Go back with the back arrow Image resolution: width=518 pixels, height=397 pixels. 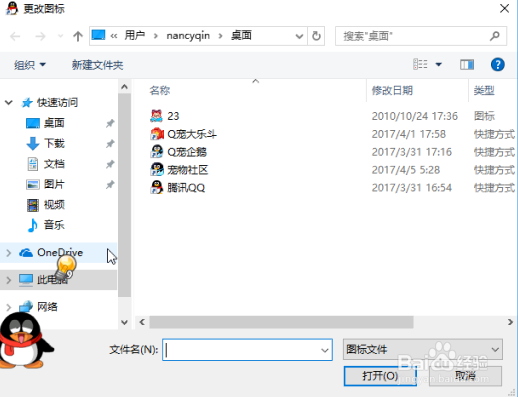point(15,36)
